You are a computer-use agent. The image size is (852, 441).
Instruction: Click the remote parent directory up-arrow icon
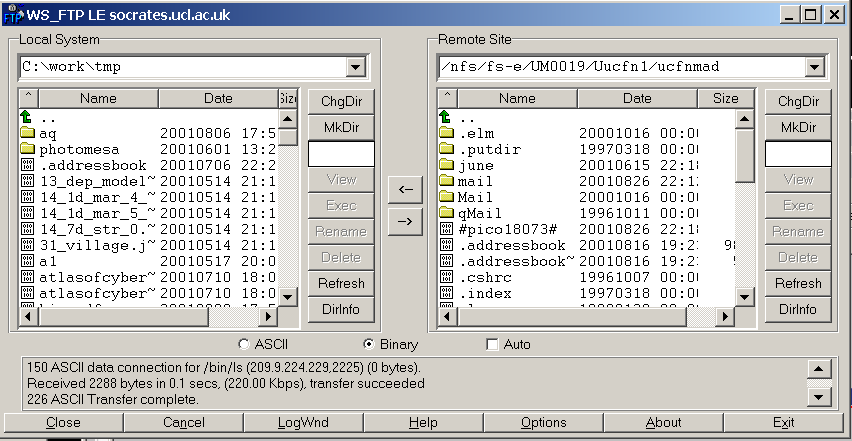[446, 117]
